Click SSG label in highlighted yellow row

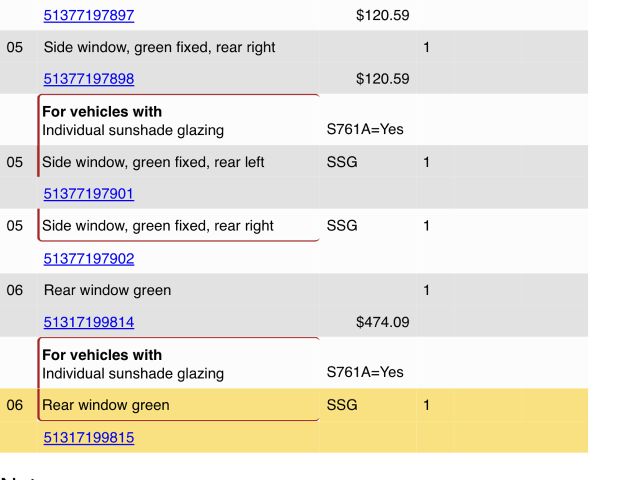342,405
